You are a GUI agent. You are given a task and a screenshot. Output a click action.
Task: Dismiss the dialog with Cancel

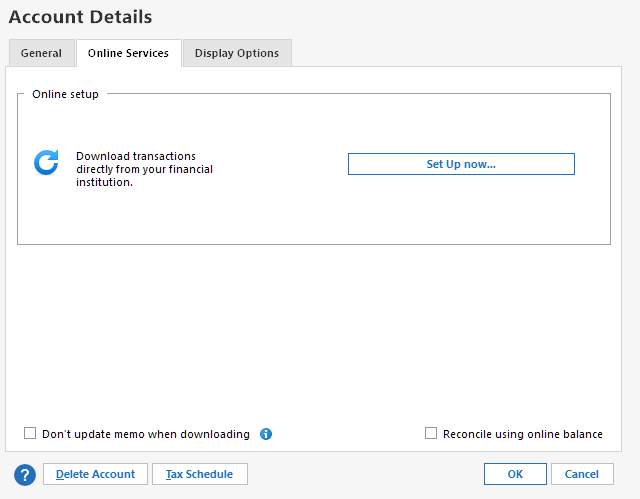pyautogui.click(x=581, y=474)
